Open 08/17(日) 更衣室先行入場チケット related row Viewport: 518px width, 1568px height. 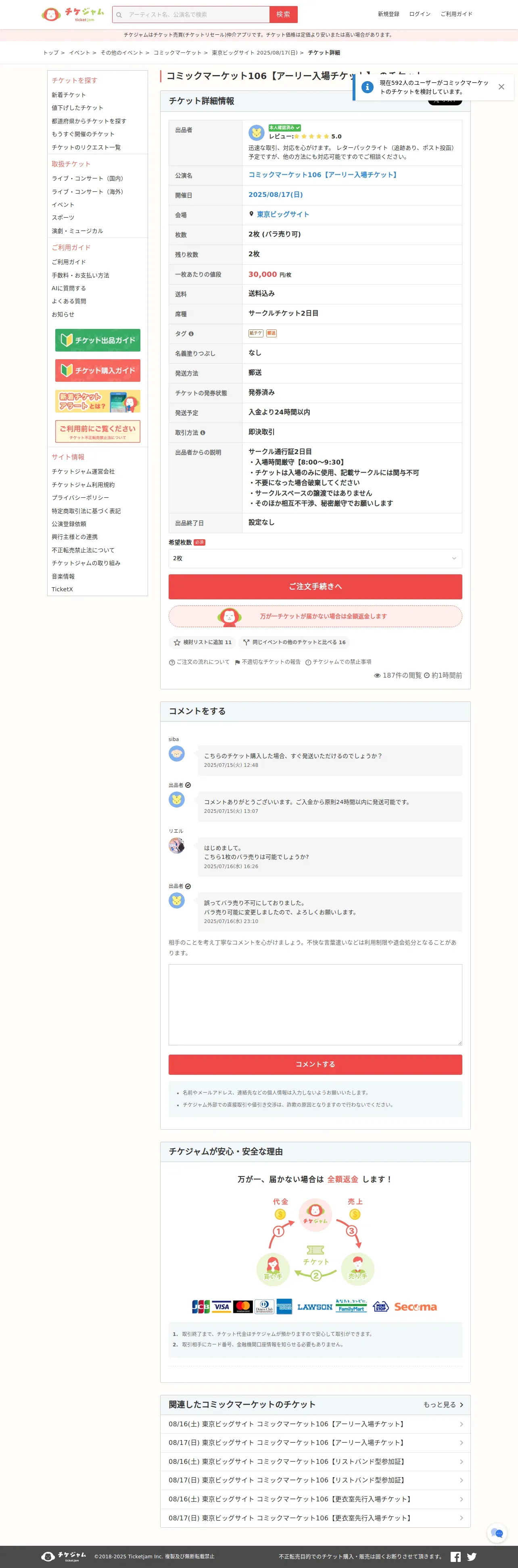(x=315, y=1518)
